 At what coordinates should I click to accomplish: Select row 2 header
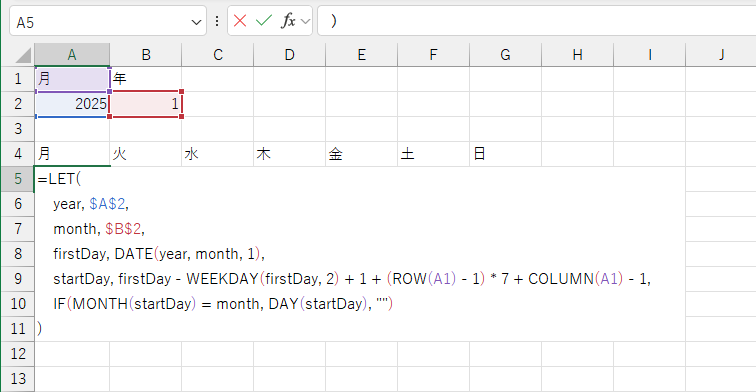pyautogui.click(x=18, y=104)
